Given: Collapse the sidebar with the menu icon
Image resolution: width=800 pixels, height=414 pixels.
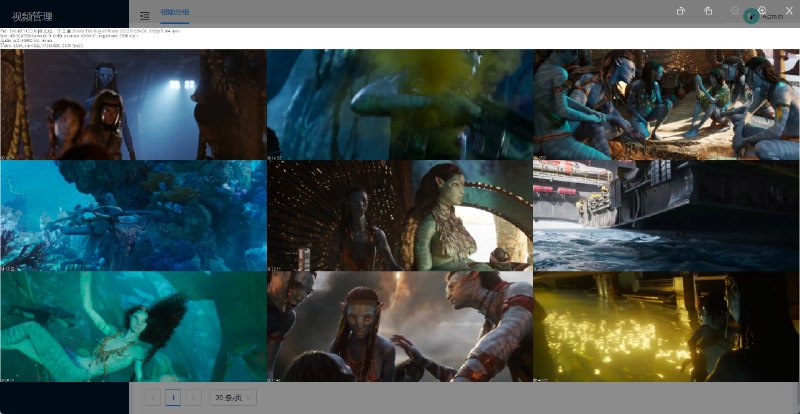Looking at the screenshot, I should pos(145,15).
